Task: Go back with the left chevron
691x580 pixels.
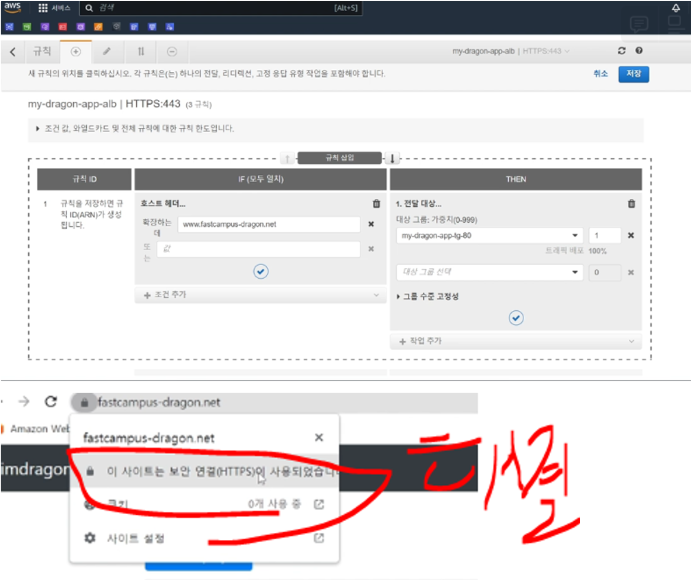Action: click(x=13, y=52)
